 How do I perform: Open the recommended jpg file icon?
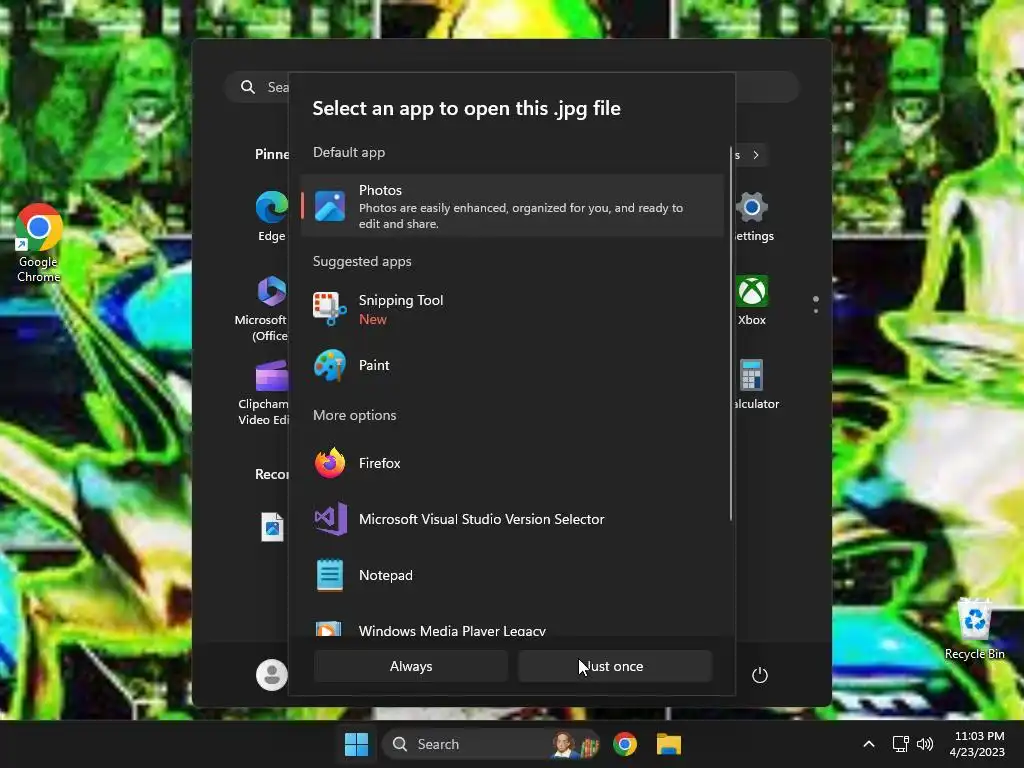(272, 527)
